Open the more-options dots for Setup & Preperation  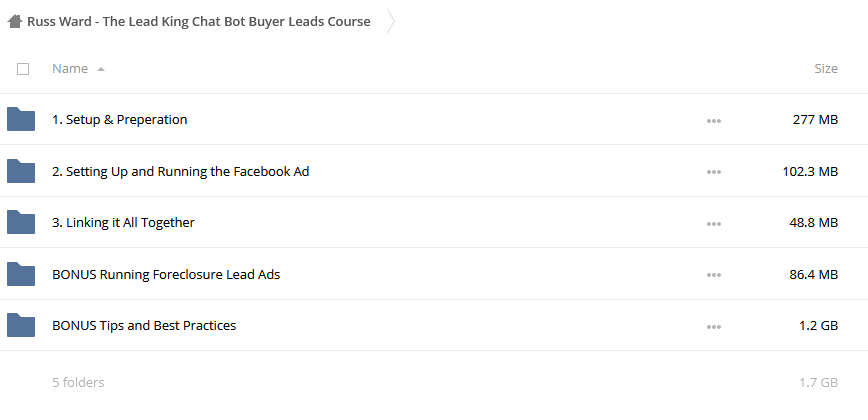[x=714, y=120]
